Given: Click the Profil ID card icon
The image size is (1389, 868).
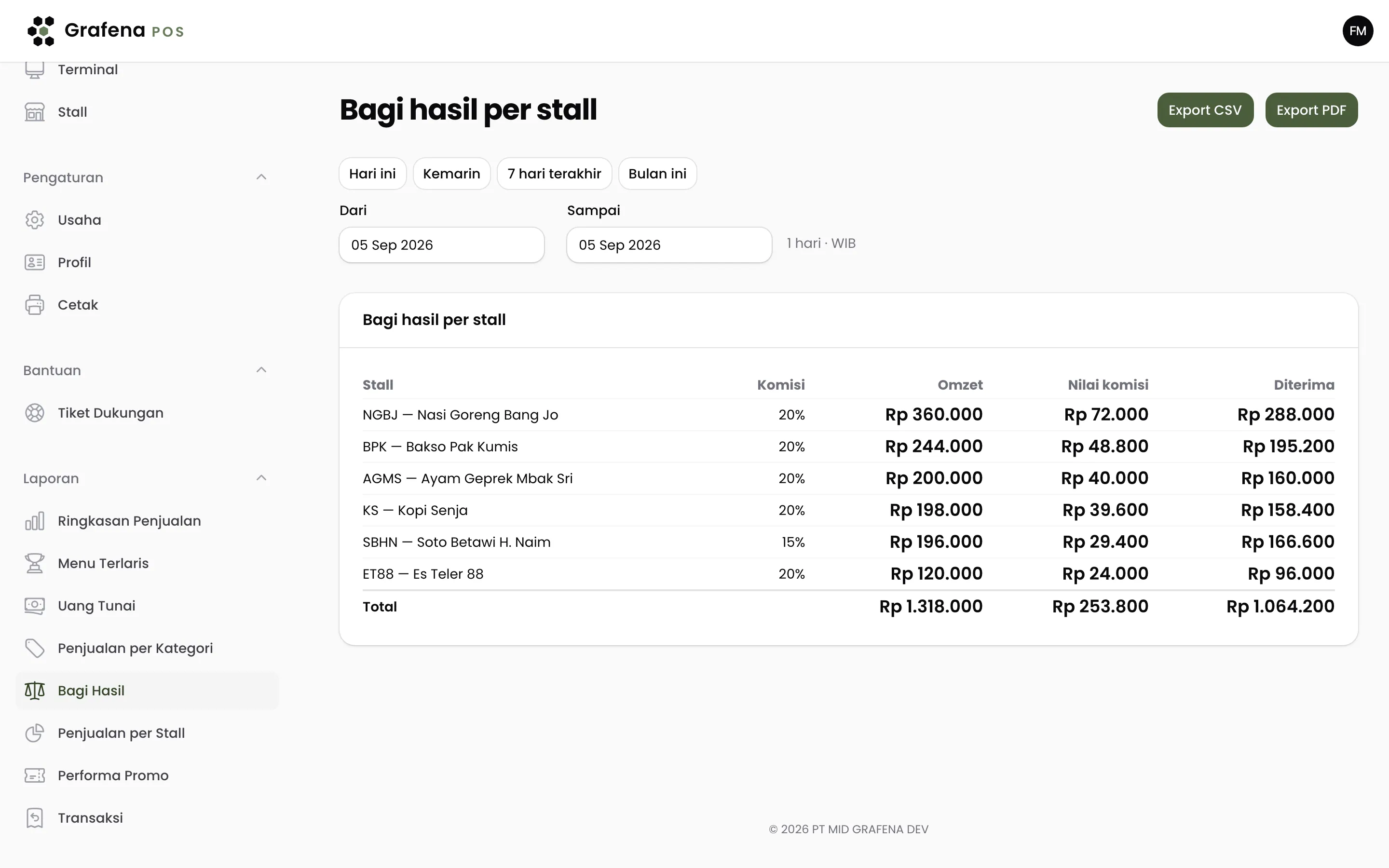Looking at the screenshot, I should click(x=34, y=262).
